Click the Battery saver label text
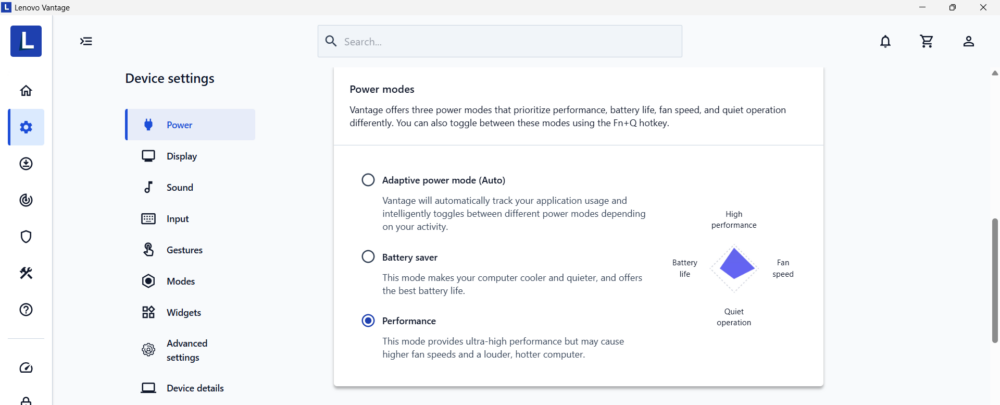 (410, 257)
